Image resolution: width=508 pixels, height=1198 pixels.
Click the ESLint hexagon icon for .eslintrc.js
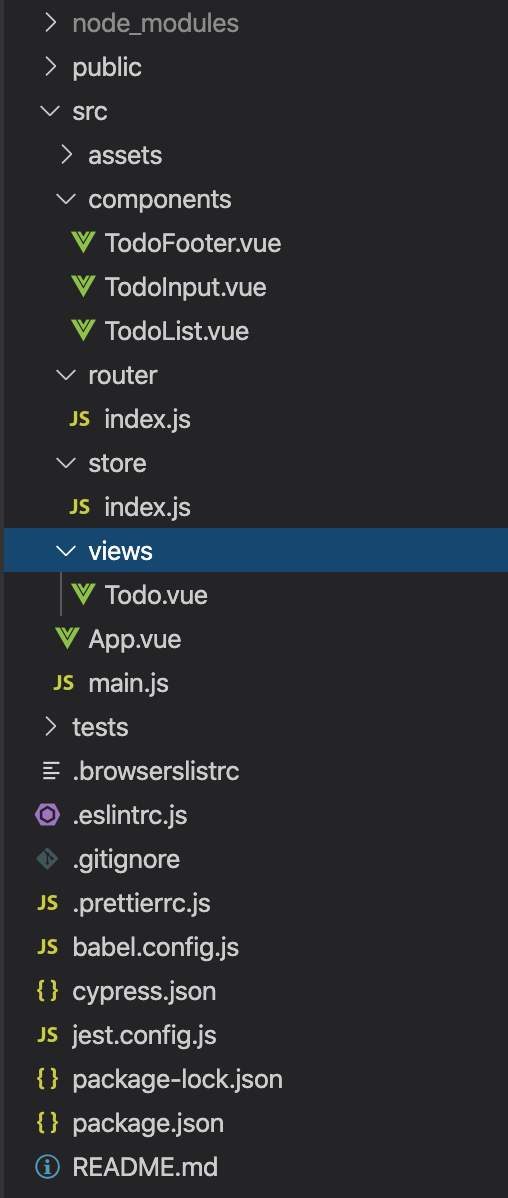[47, 815]
